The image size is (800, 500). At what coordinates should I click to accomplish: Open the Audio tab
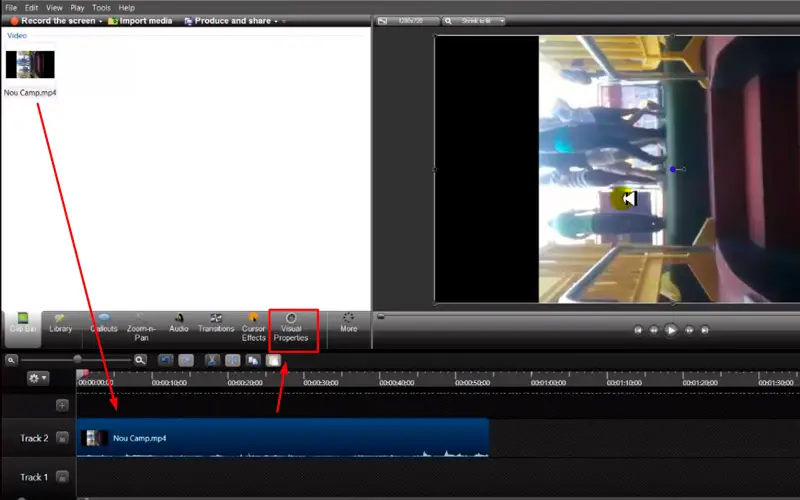[179, 323]
